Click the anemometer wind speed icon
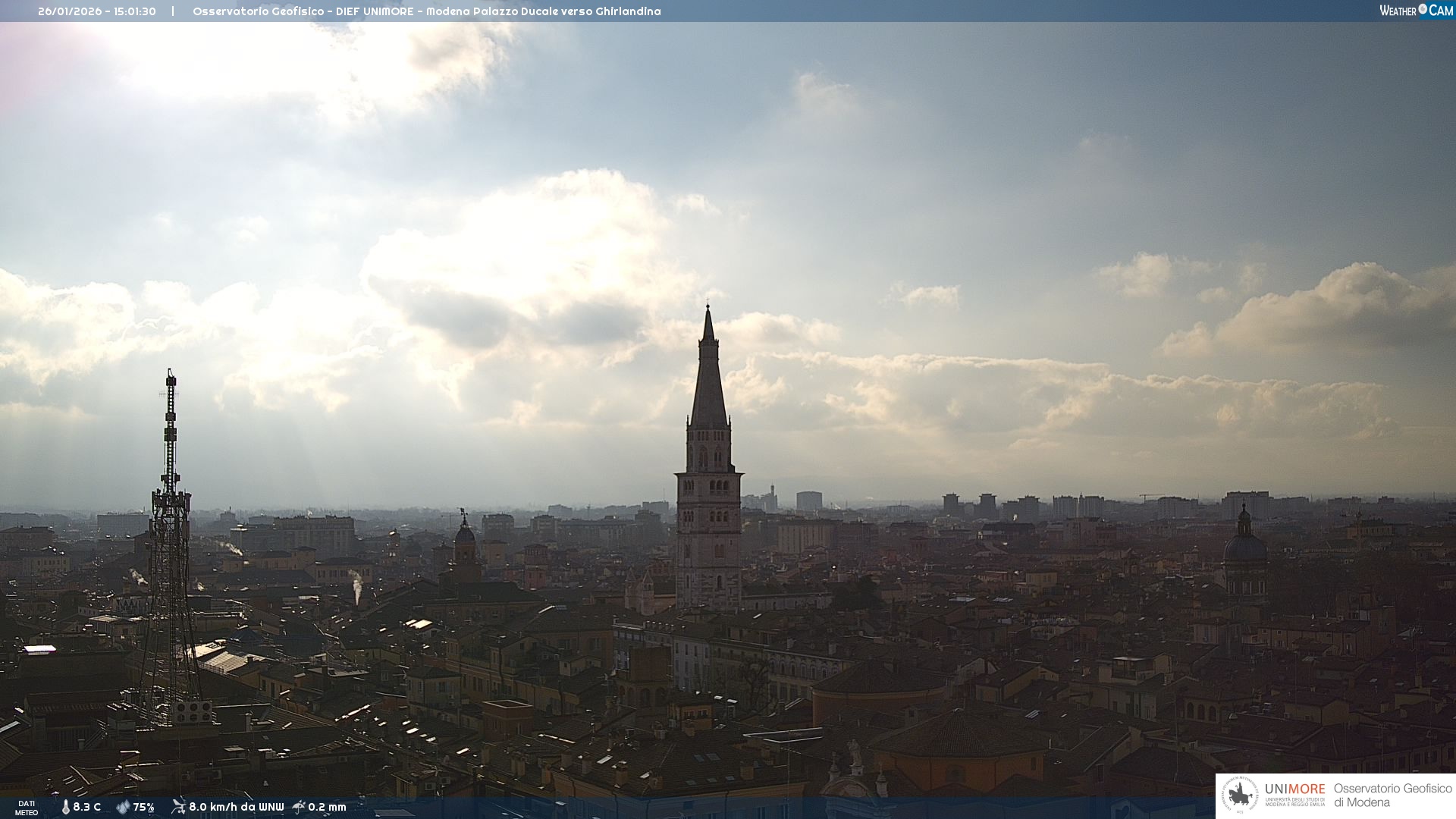Viewport: 1456px width, 819px height. (178, 807)
